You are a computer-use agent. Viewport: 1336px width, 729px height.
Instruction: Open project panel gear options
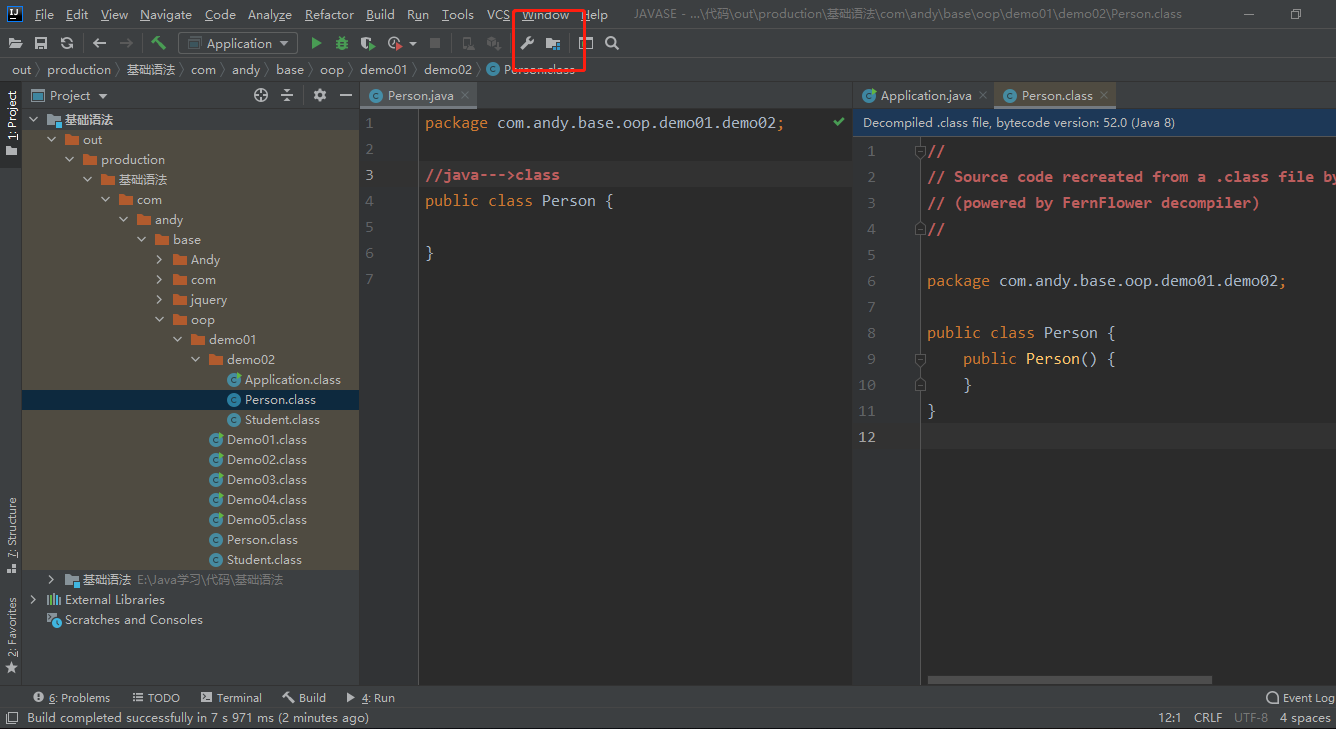[x=320, y=95]
